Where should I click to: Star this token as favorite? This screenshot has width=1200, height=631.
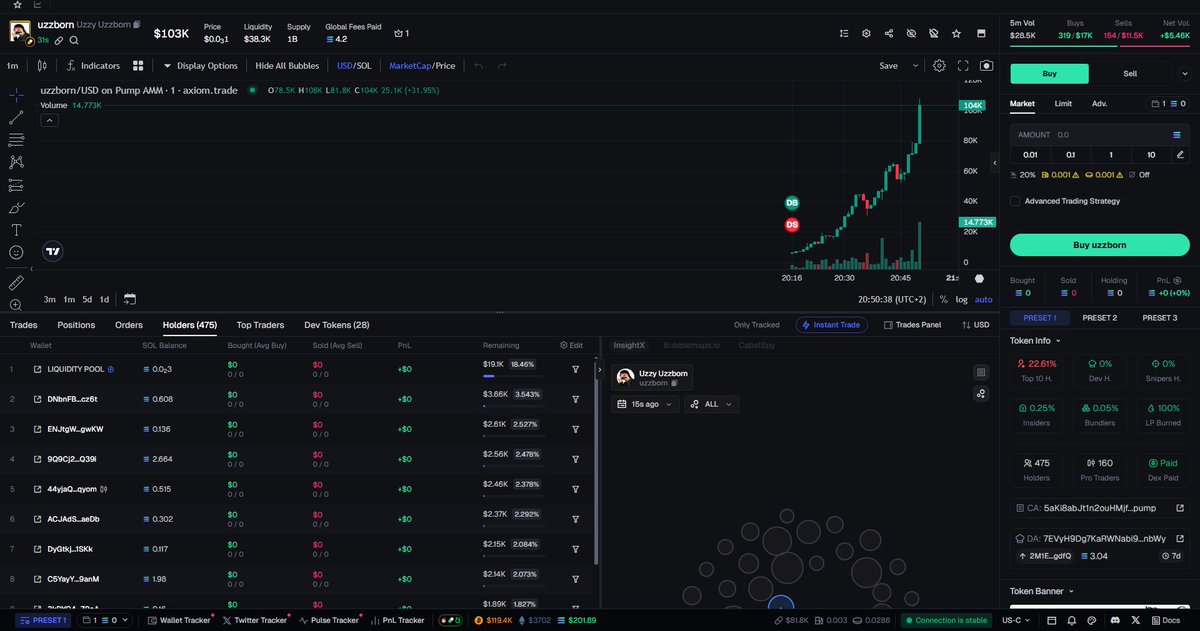click(957, 33)
